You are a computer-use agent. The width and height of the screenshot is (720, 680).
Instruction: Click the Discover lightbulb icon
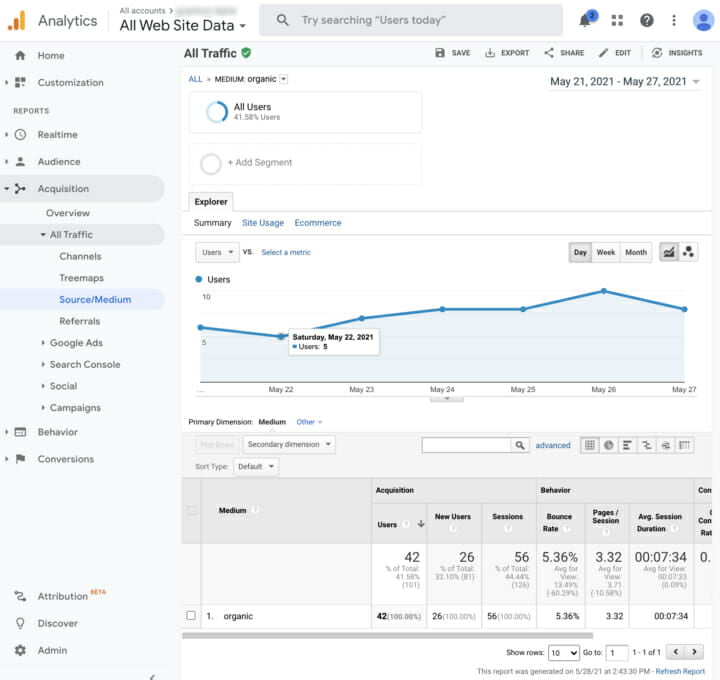tap(20, 623)
